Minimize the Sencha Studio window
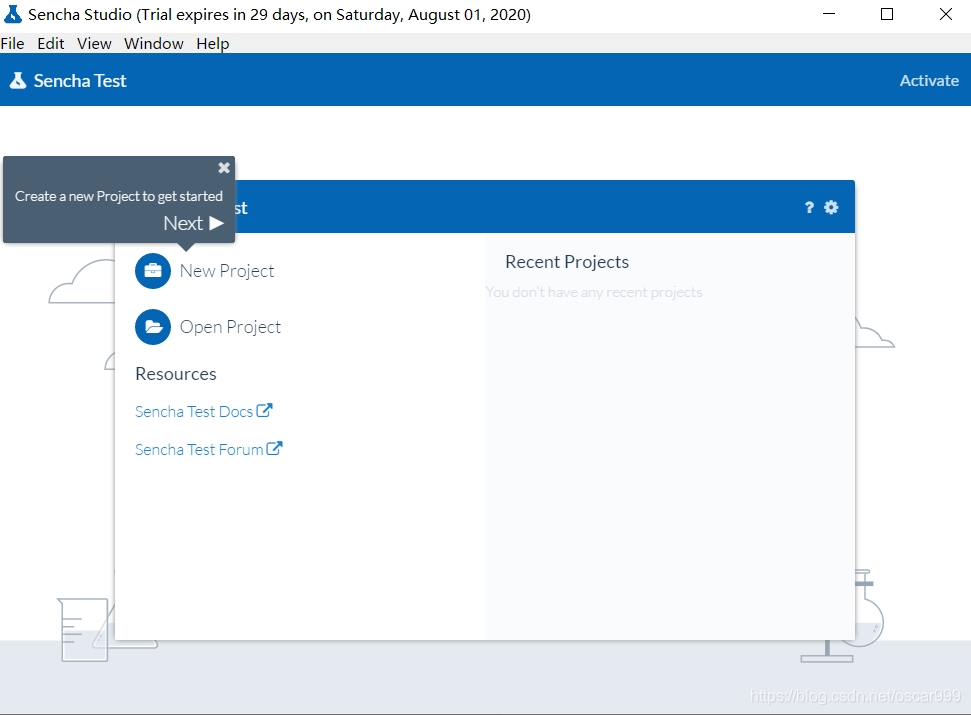The height and width of the screenshot is (715, 971). tap(829, 14)
